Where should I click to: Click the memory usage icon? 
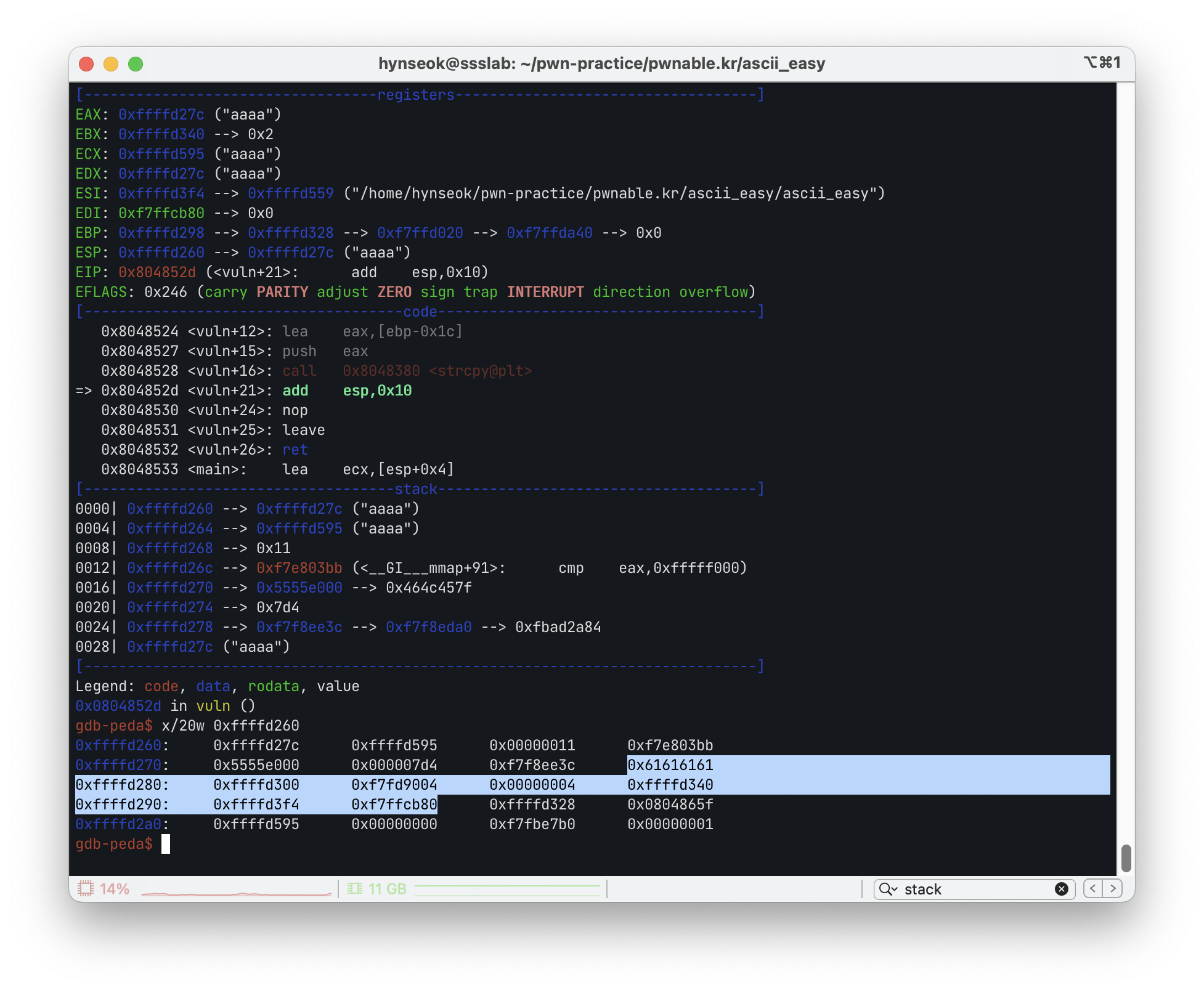click(x=354, y=888)
